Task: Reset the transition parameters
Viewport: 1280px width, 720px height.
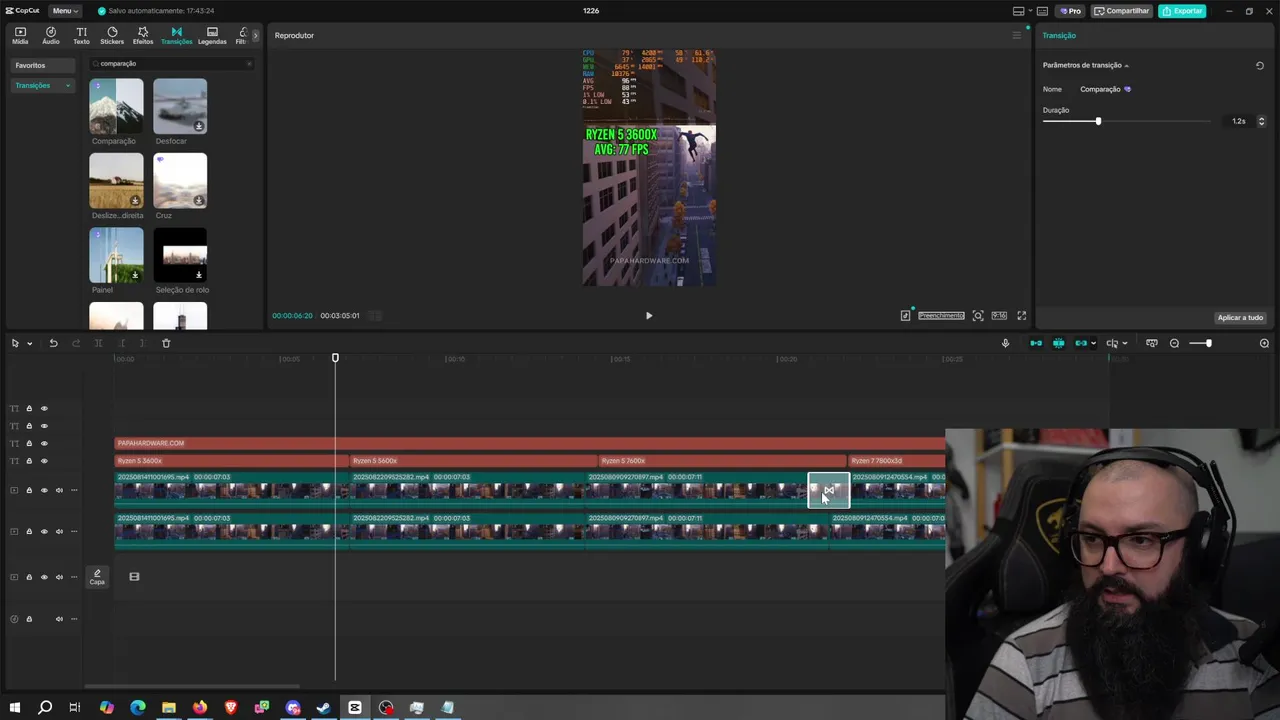Action: (1260, 66)
